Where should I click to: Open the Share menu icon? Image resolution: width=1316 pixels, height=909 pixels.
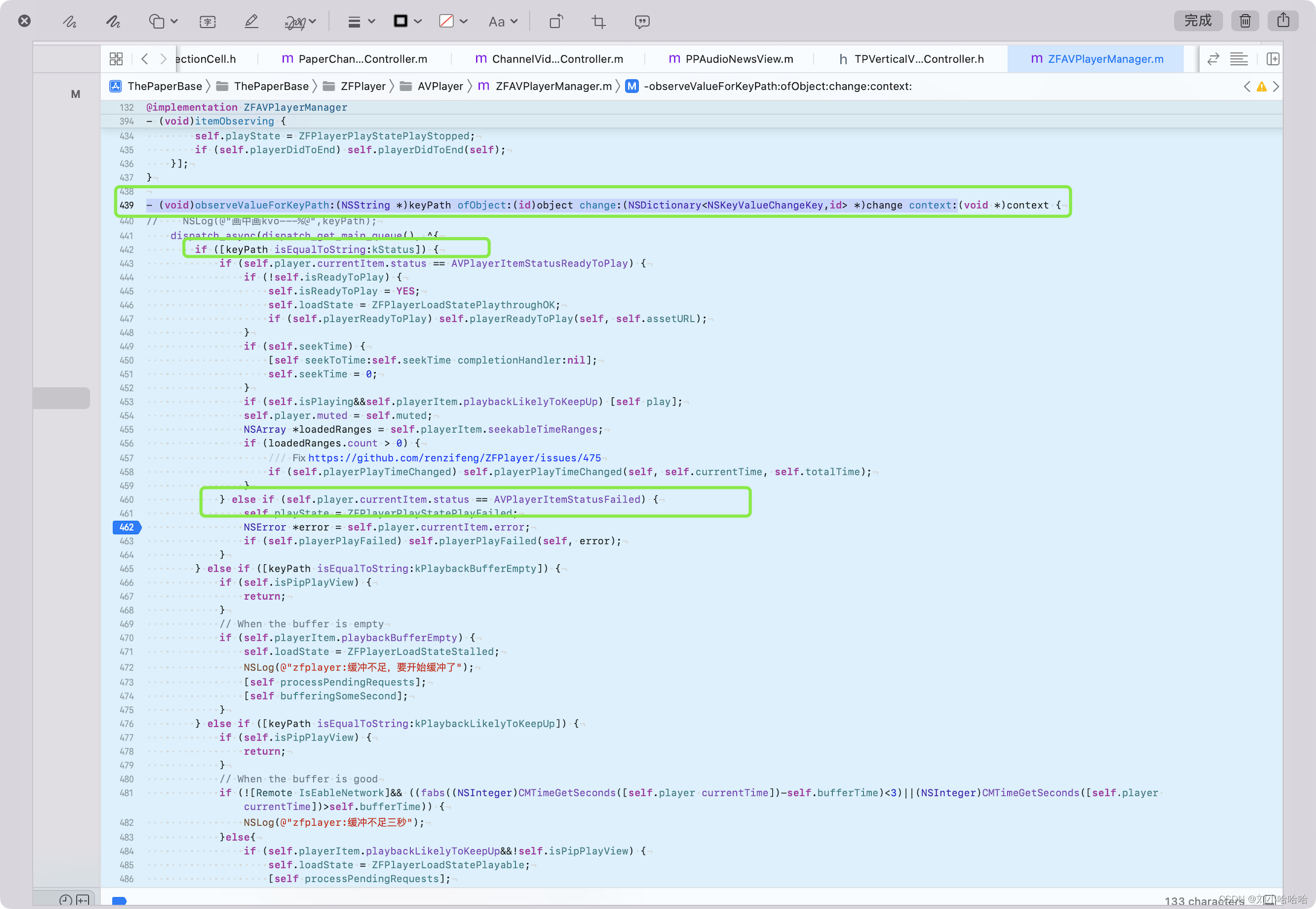[1283, 20]
